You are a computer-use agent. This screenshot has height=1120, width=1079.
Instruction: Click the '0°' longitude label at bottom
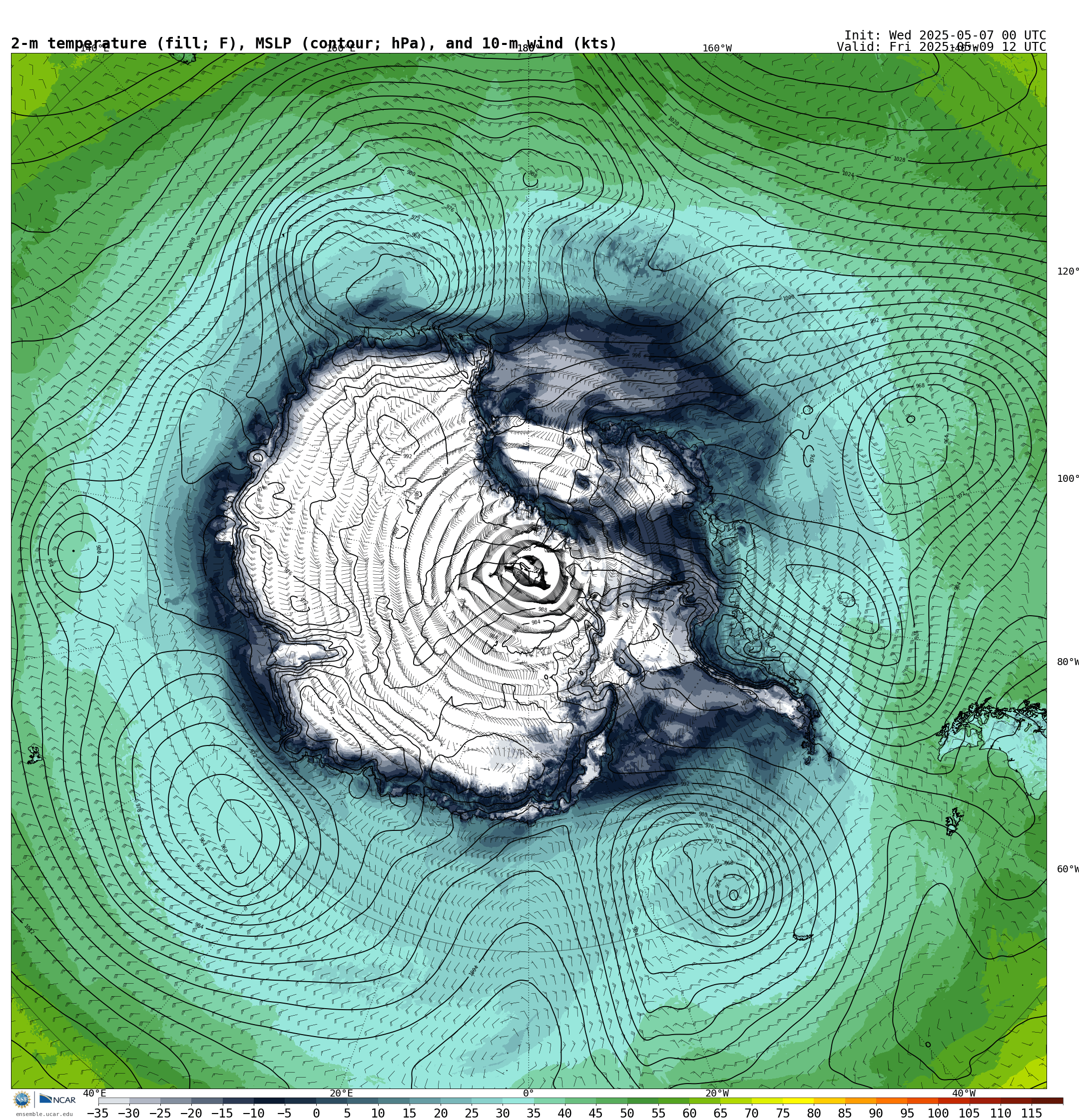pos(529,1093)
